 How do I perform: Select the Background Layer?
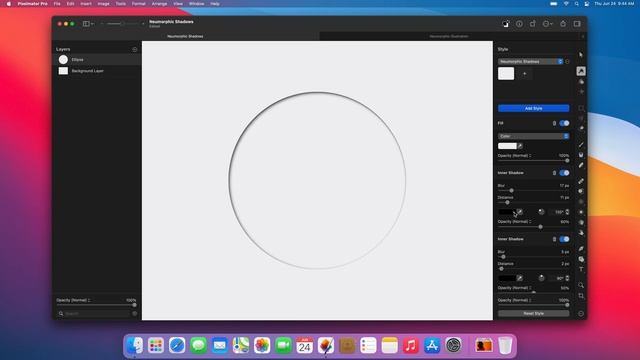pos(97,71)
